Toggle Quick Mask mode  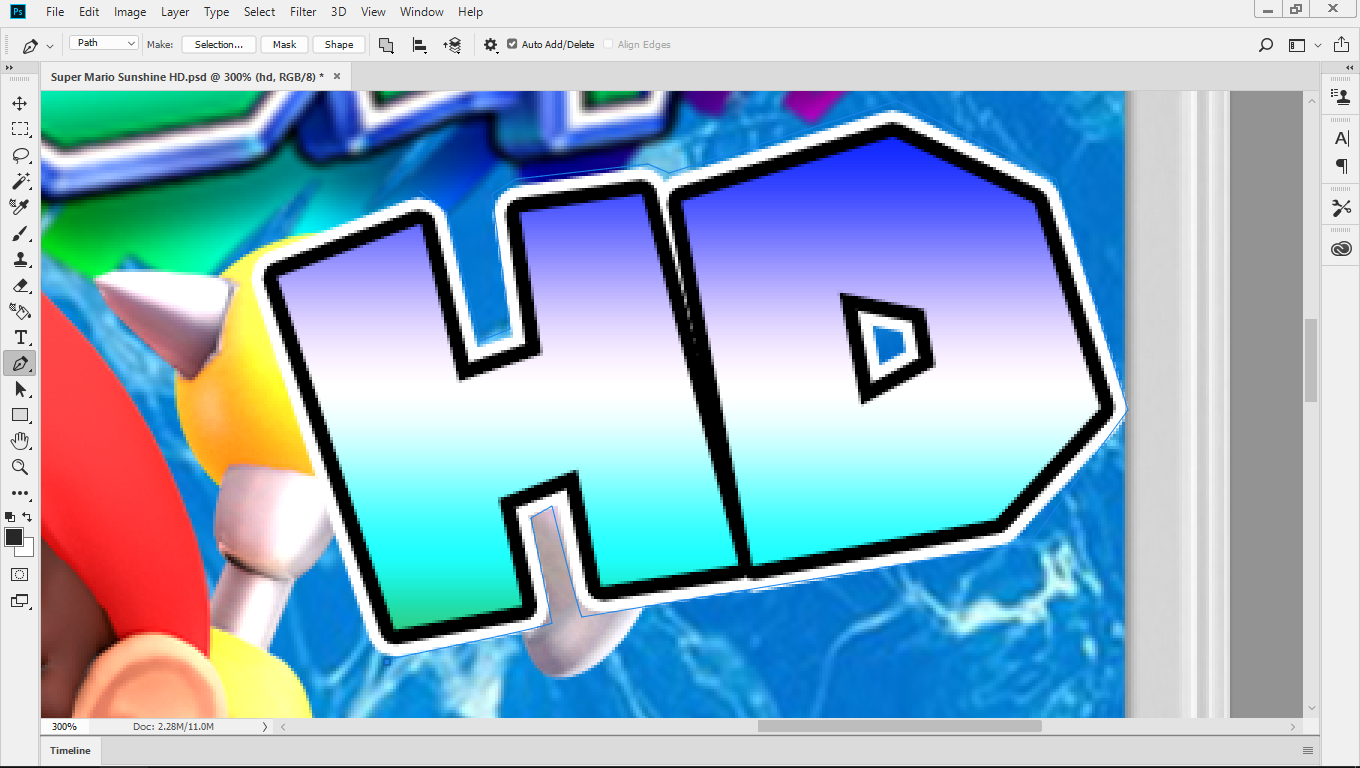[20, 575]
